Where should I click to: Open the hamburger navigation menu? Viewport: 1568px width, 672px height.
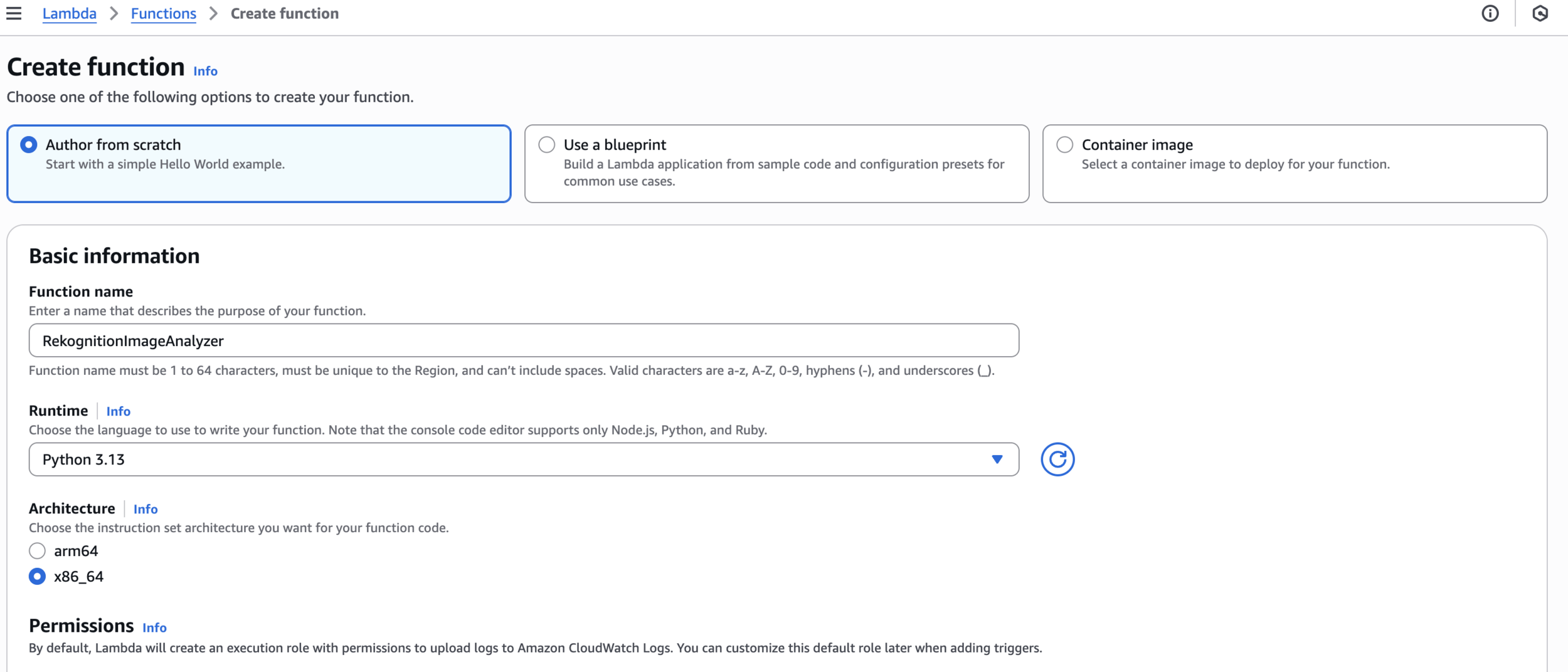point(14,13)
